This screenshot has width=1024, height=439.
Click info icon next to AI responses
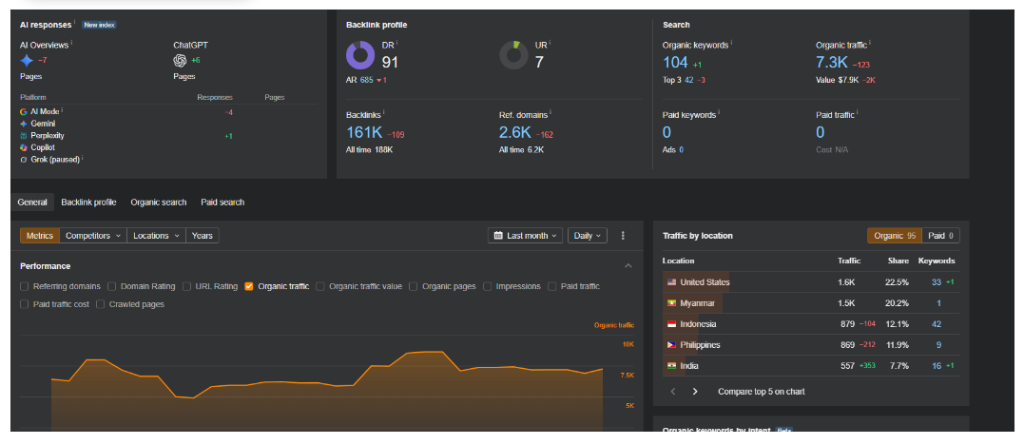click(x=75, y=23)
